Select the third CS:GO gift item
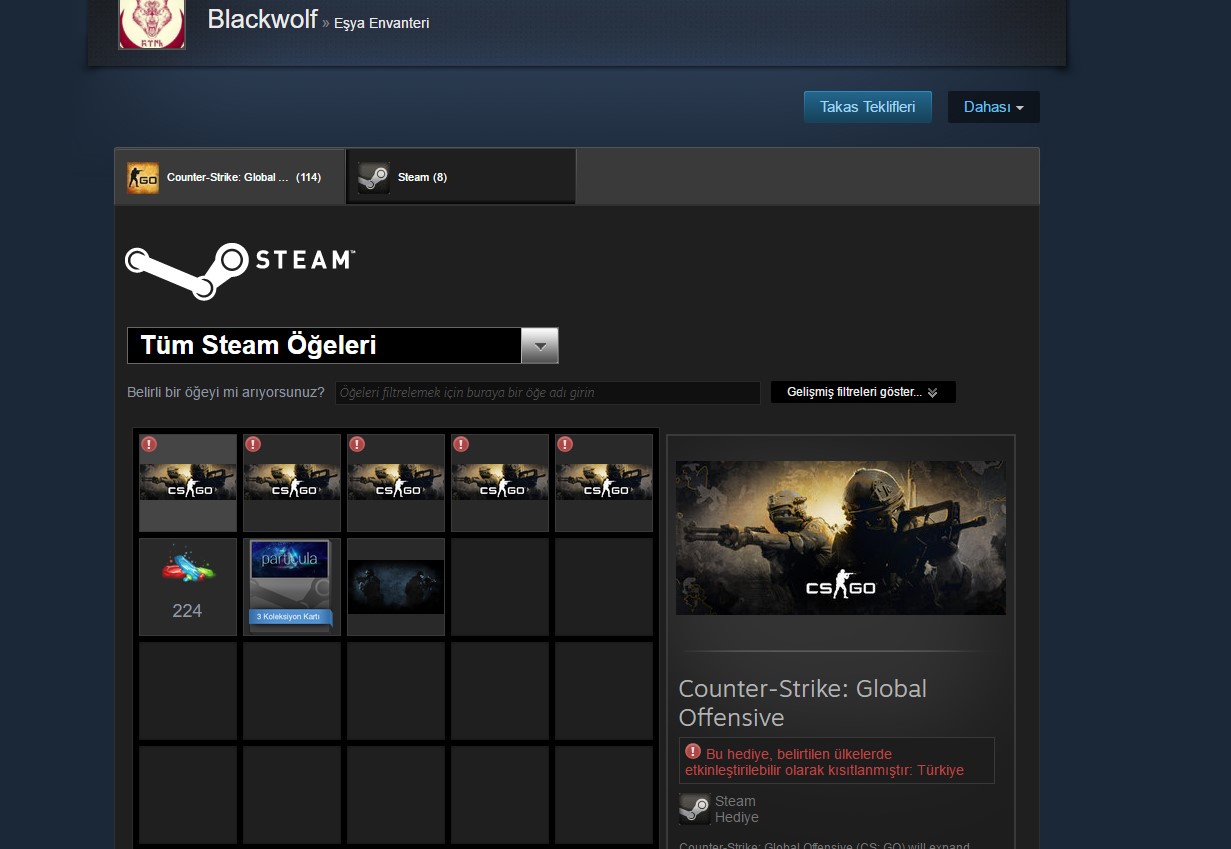The width and height of the screenshot is (1231, 849). click(396, 482)
